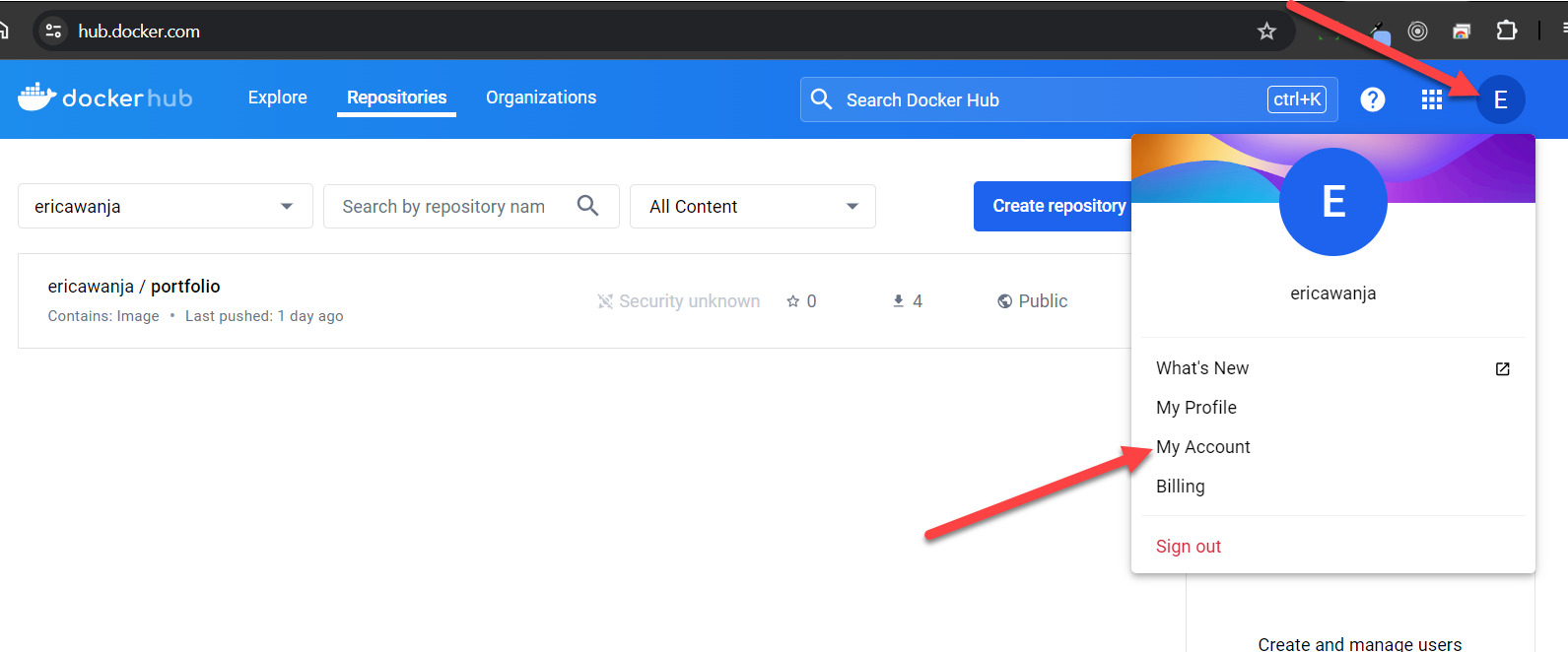Click the repository name search magnifier icon
This screenshot has height=652, width=1568.
pos(587,205)
